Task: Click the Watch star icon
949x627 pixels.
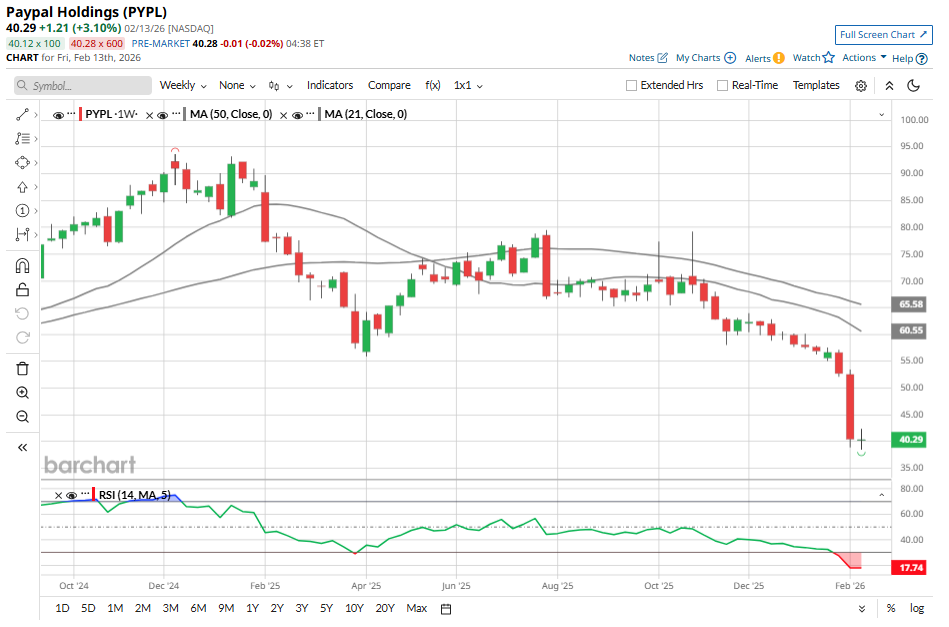Action: 829,57
